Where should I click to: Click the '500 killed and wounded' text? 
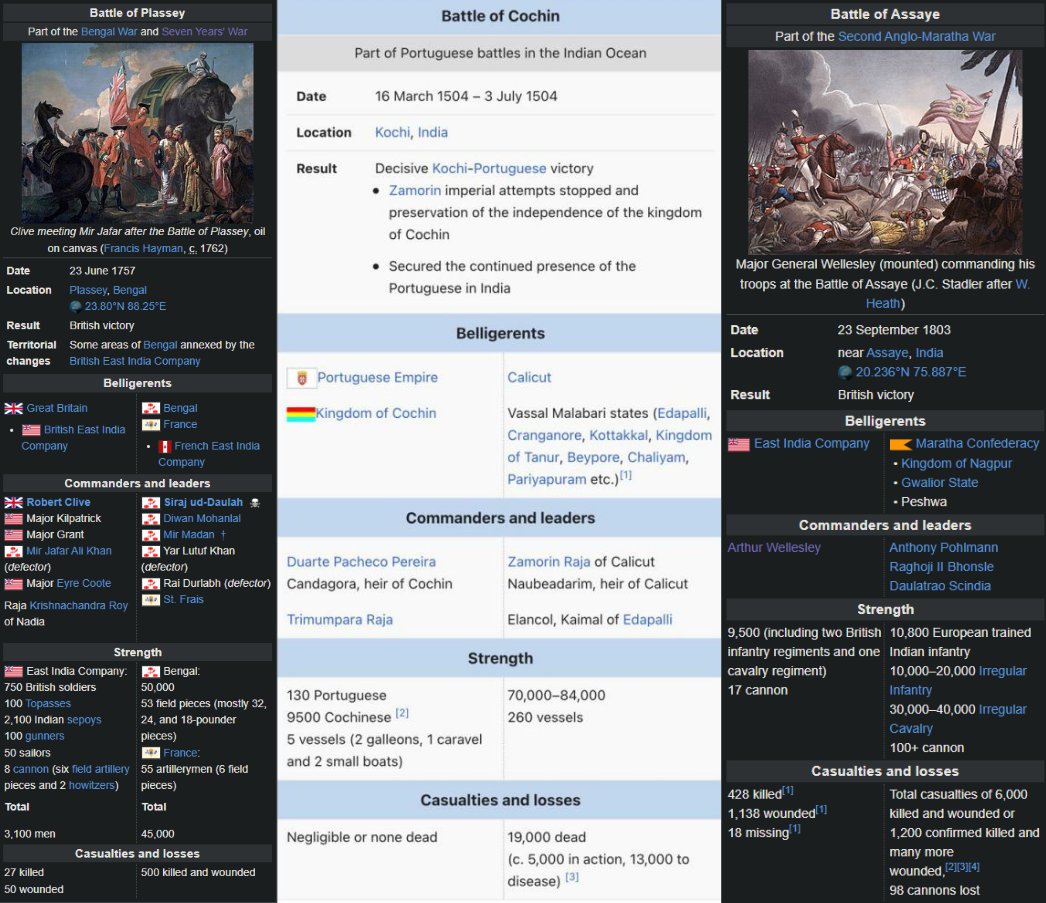(198, 872)
